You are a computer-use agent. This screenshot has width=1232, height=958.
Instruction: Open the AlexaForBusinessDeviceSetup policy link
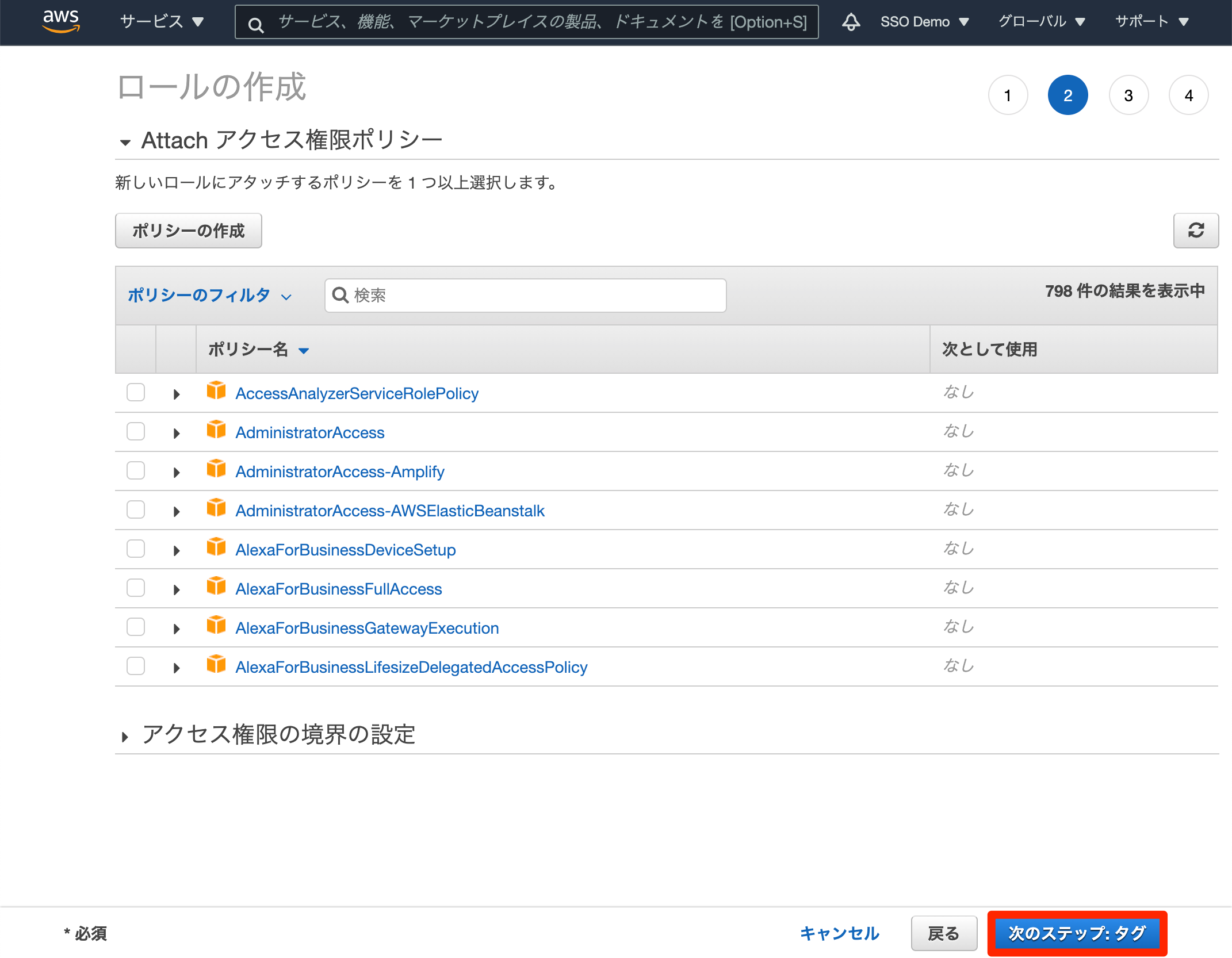point(346,550)
